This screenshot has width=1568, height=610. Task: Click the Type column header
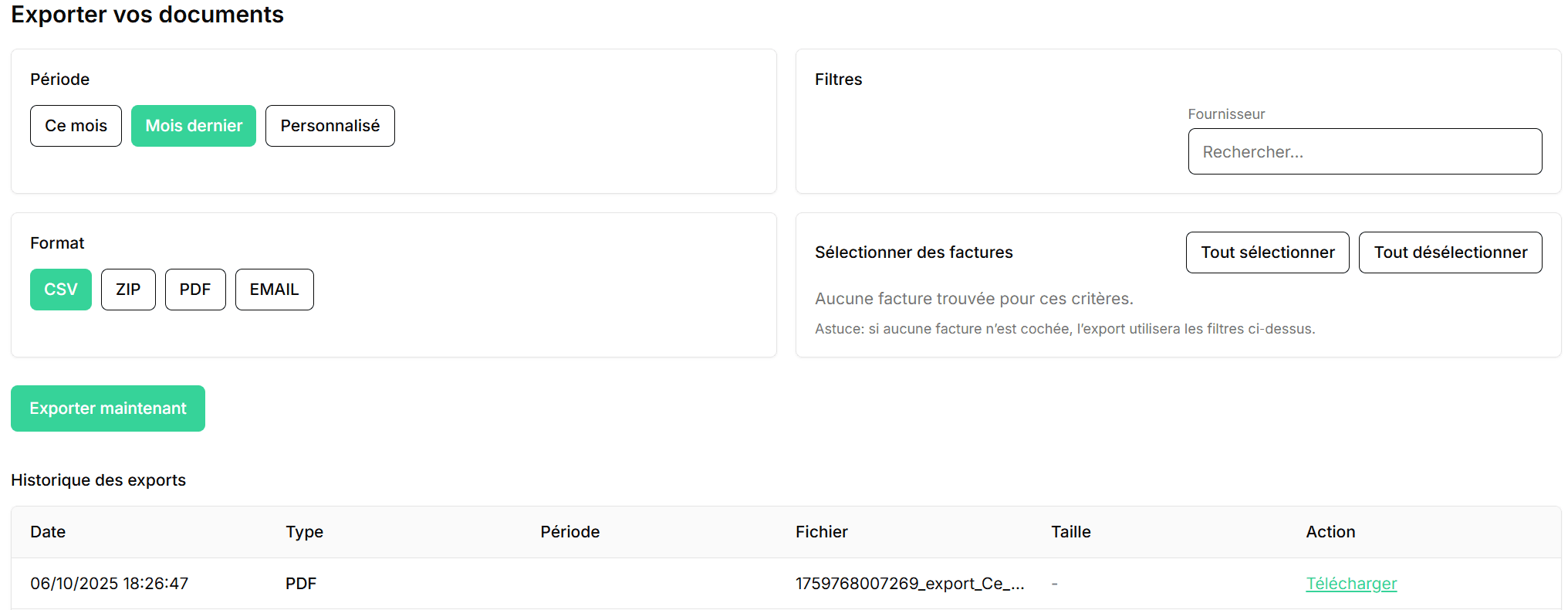click(x=304, y=532)
